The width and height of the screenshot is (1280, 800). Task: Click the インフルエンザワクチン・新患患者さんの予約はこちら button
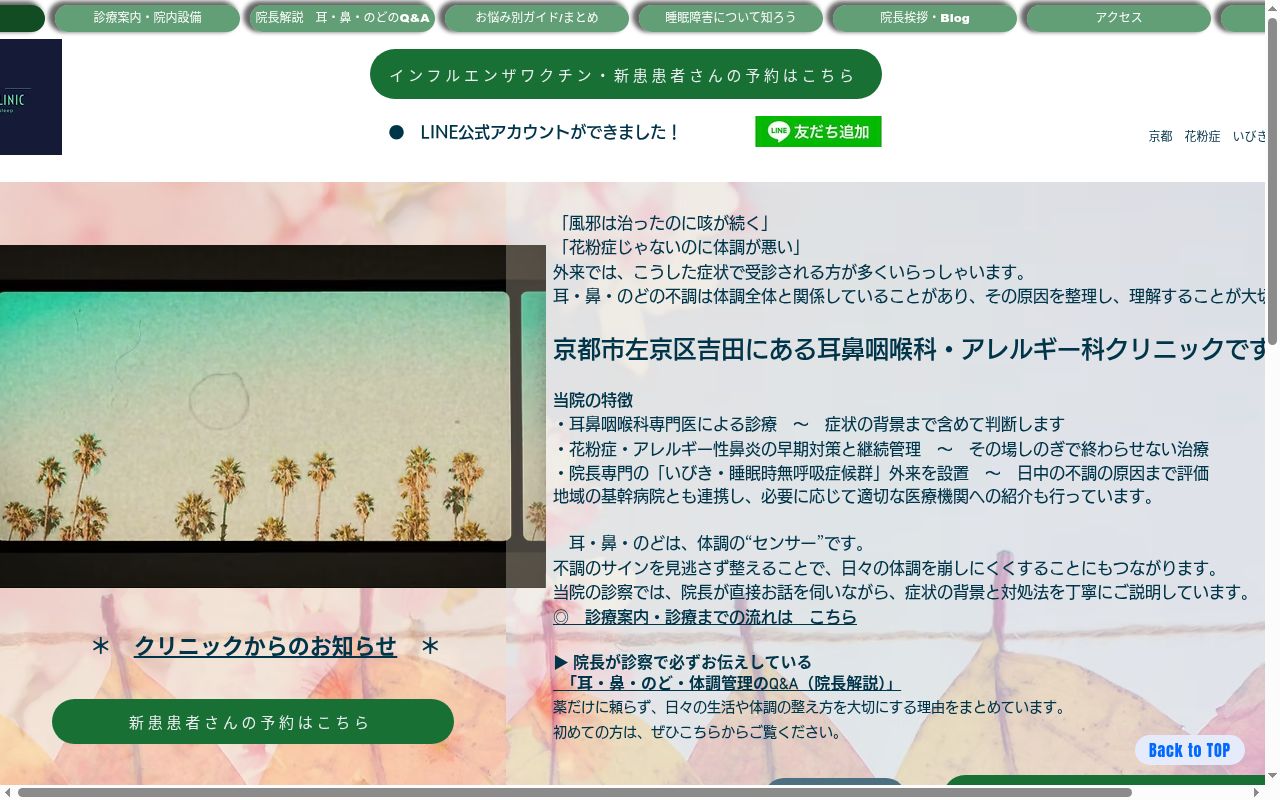[x=626, y=75]
